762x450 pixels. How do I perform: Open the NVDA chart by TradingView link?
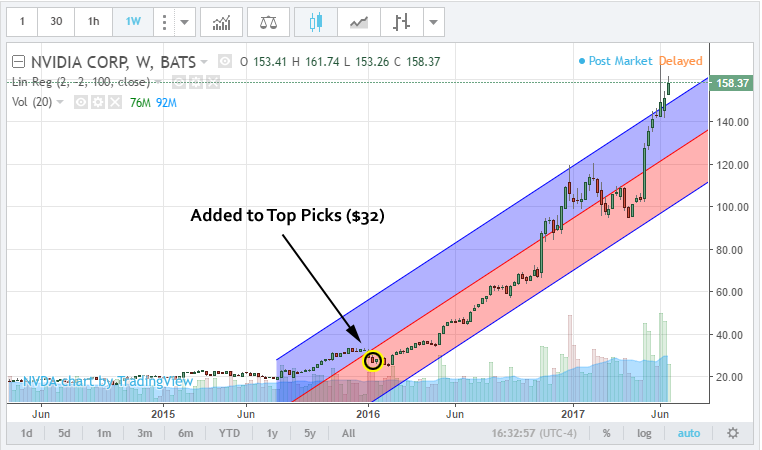point(108,381)
